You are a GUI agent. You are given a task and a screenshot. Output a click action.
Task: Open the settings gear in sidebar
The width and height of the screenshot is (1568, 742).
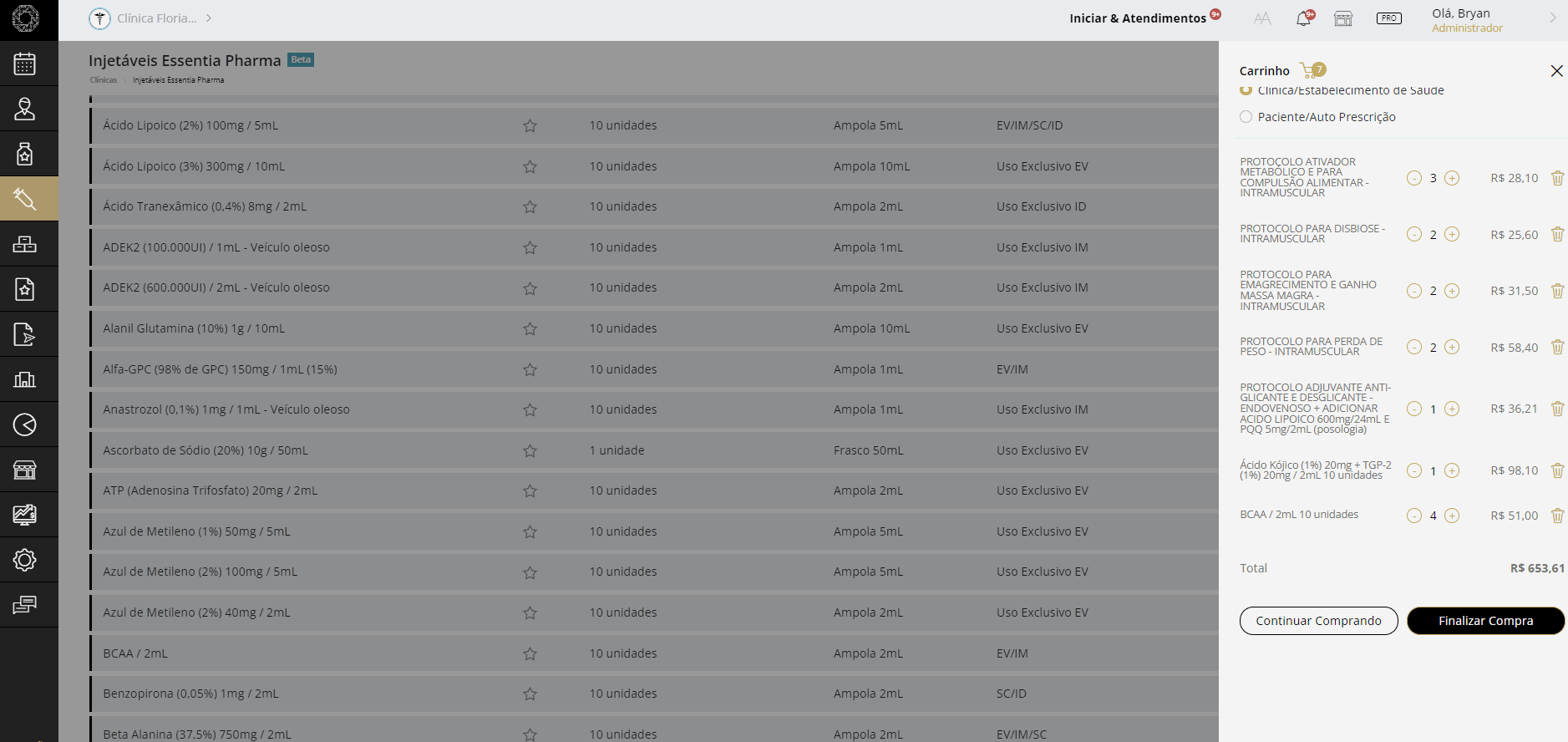[x=25, y=560]
